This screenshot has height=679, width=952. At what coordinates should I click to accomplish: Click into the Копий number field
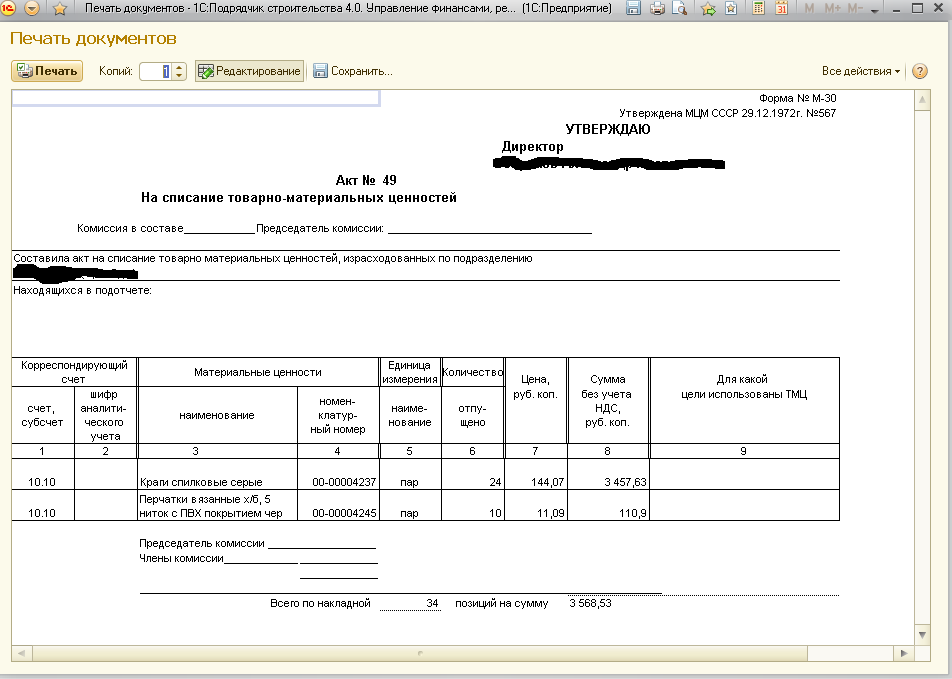(155, 71)
